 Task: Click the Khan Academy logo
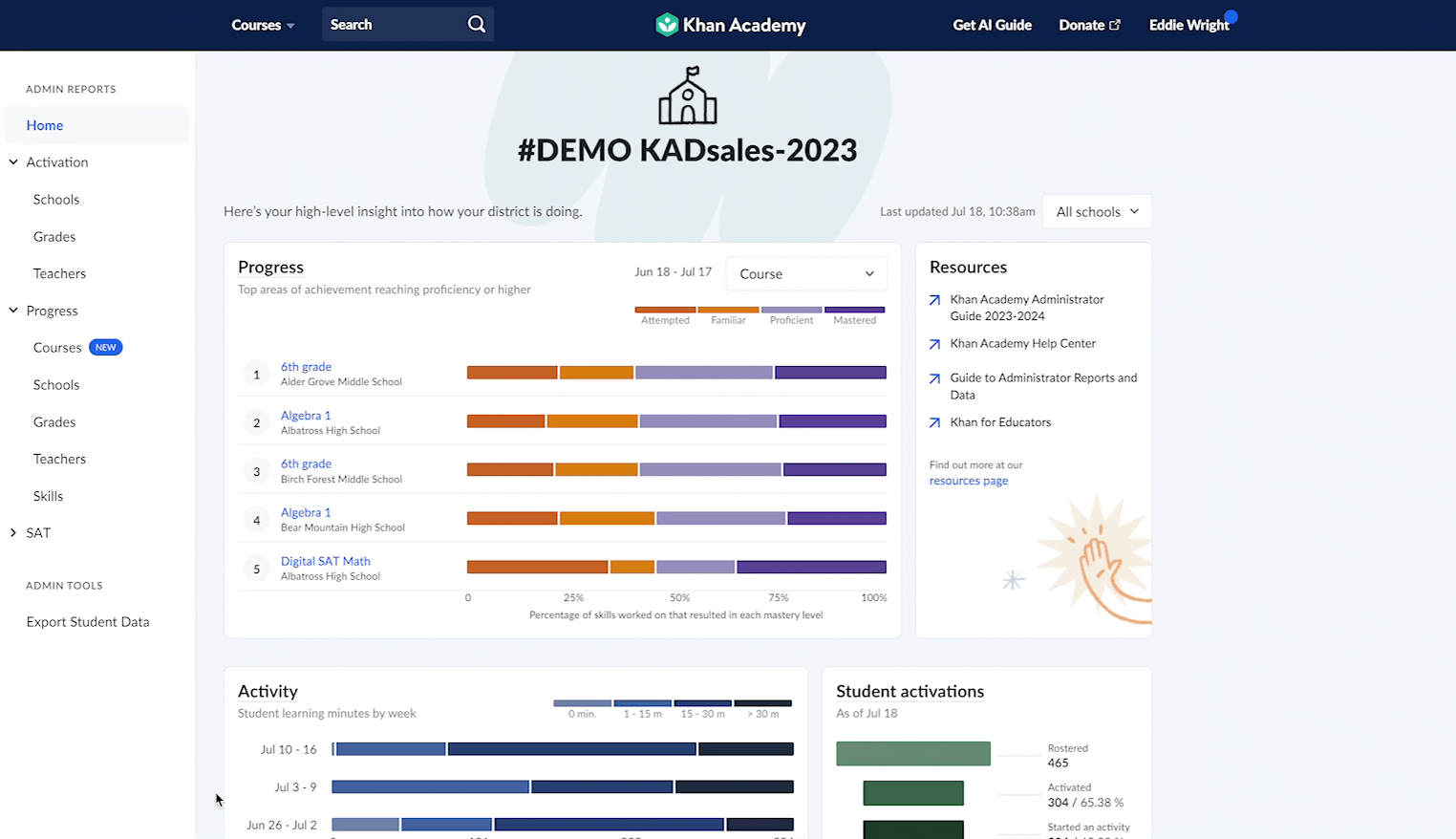pos(731,25)
